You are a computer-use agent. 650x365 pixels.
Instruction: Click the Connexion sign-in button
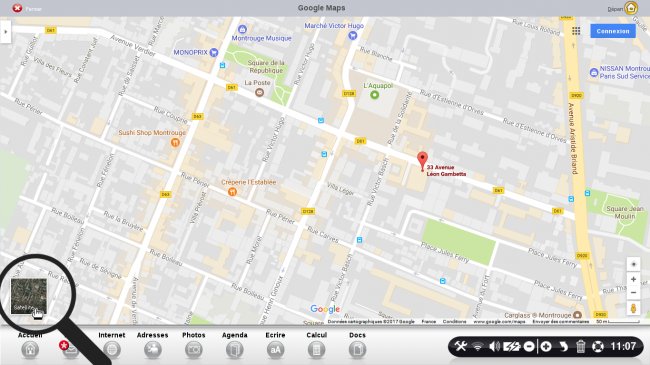(x=613, y=31)
